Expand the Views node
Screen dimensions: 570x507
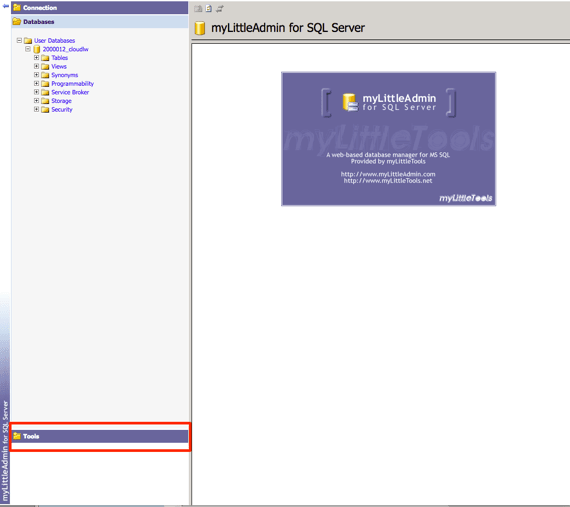(x=36, y=66)
